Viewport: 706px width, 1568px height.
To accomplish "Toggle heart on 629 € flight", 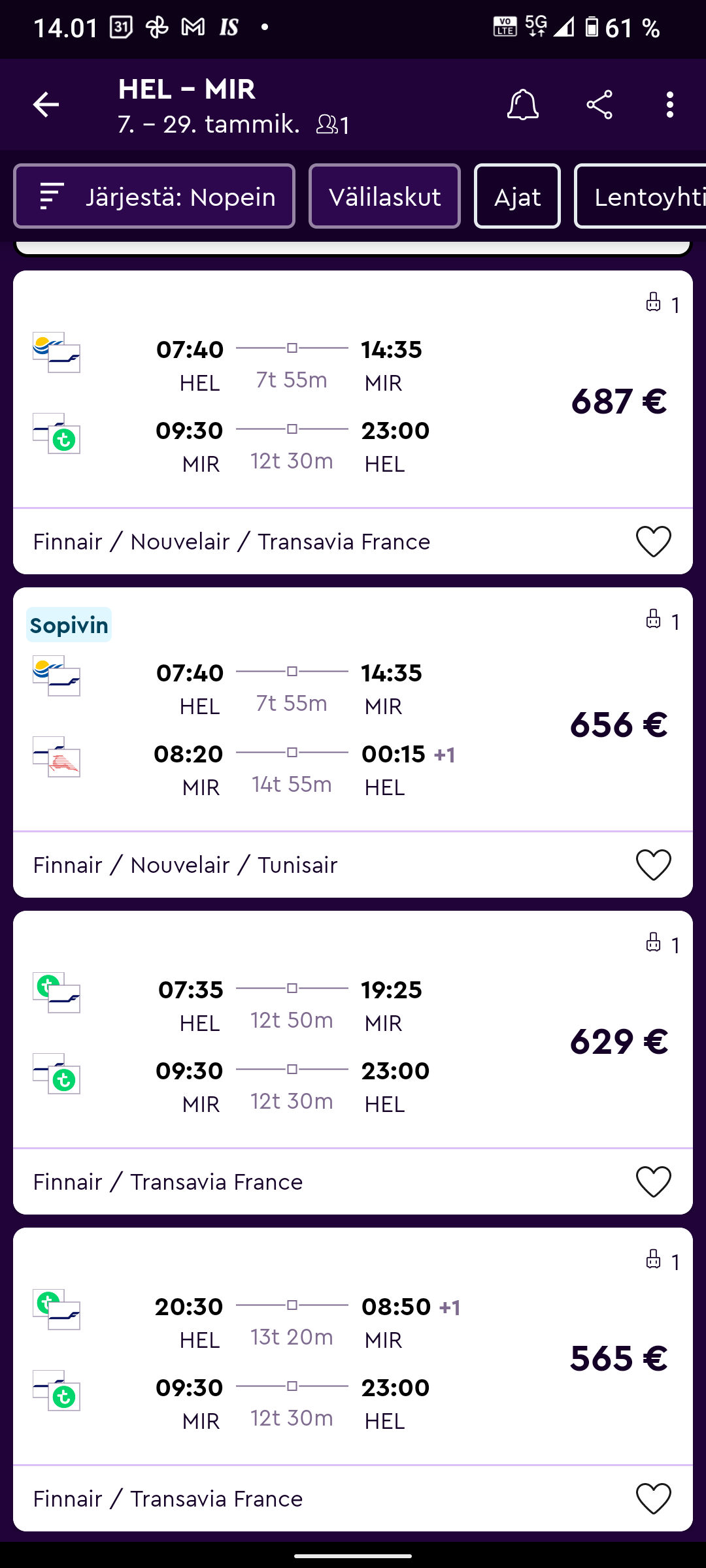I will [x=654, y=1182].
